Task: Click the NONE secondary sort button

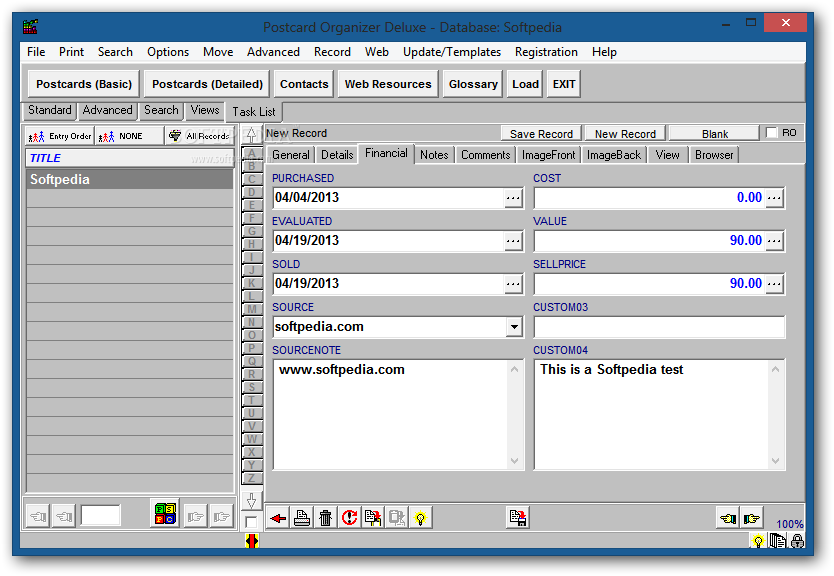Action: (129, 136)
